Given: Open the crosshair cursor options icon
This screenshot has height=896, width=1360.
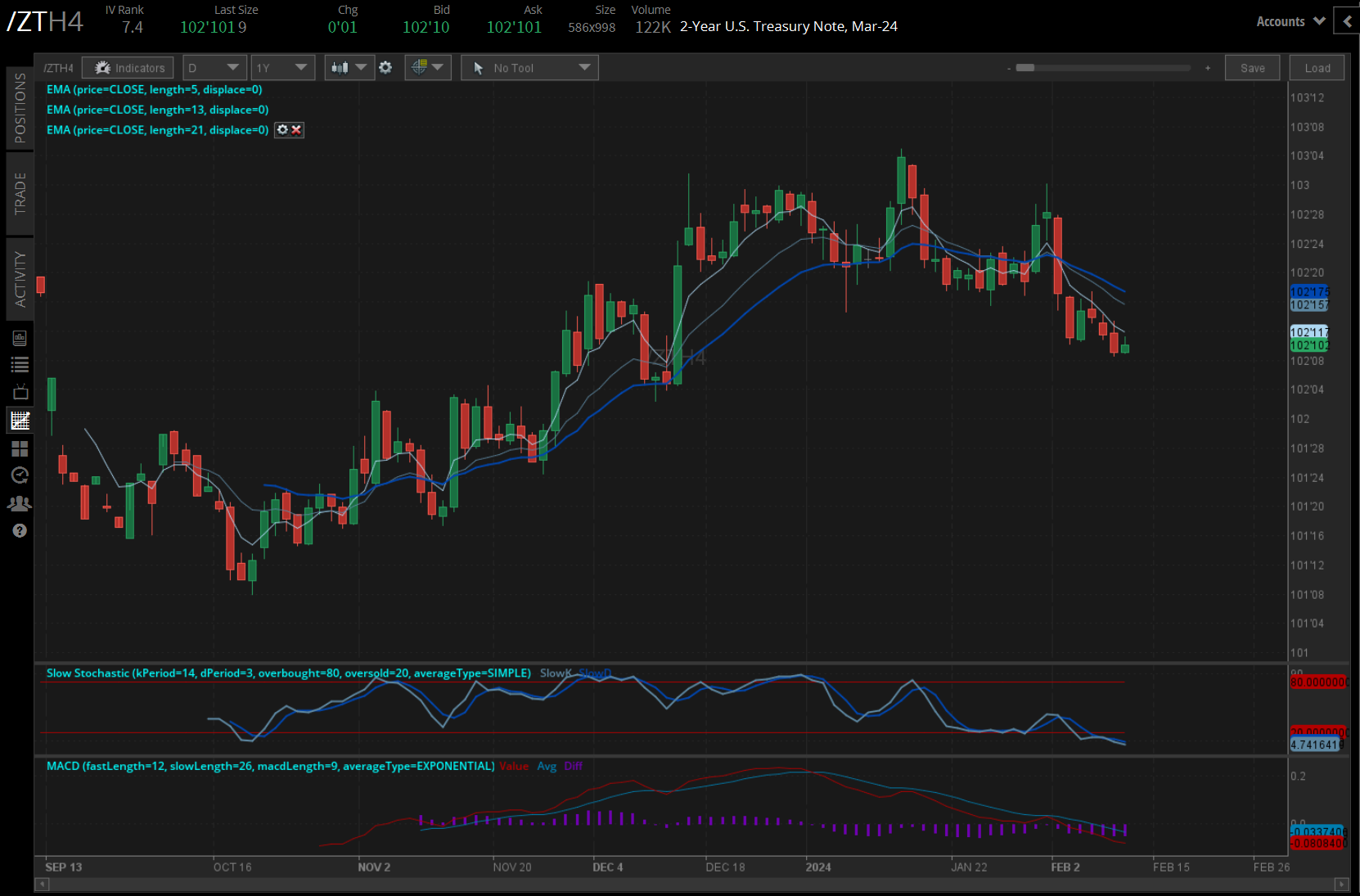Looking at the screenshot, I should (428, 68).
